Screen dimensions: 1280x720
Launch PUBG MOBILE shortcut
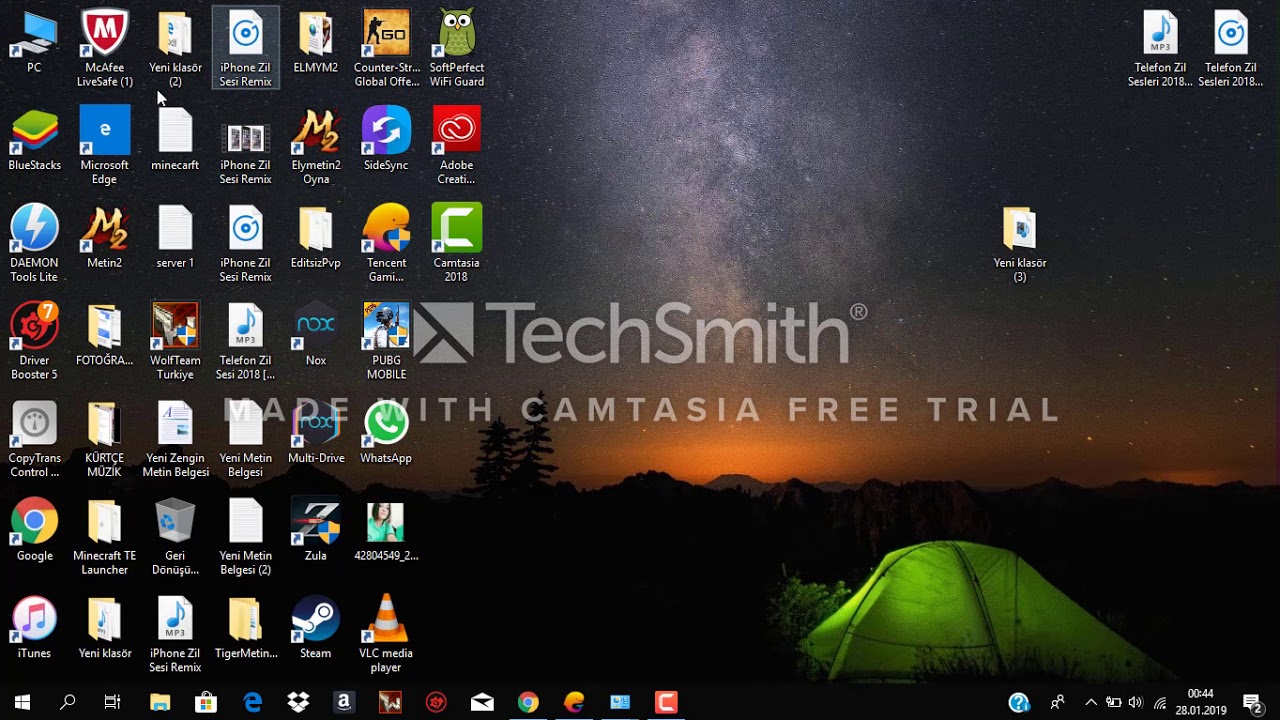click(x=386, y=341)
